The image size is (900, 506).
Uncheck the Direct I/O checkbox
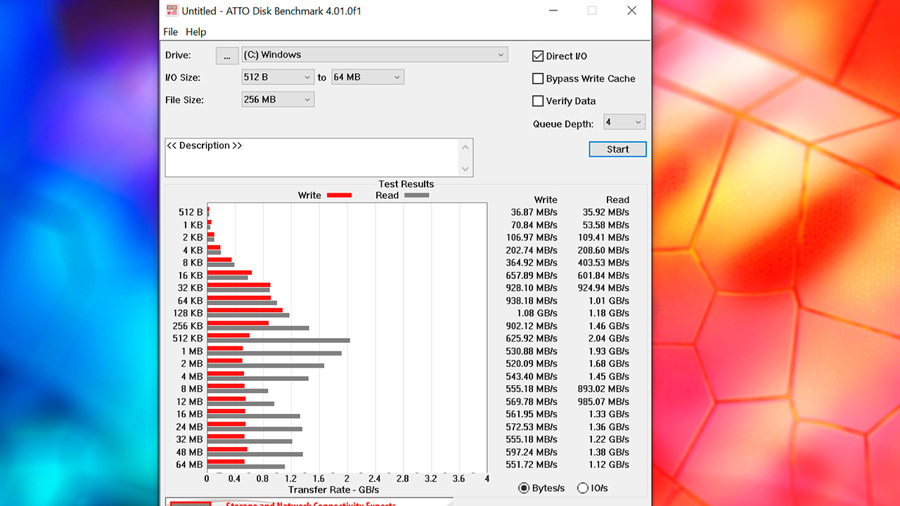pos(538,56)
